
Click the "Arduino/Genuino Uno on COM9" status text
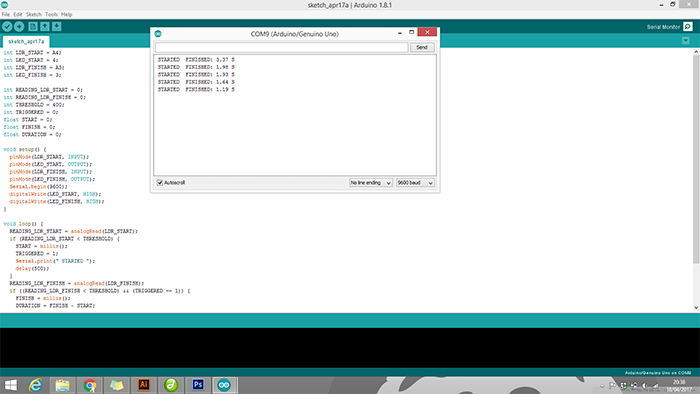(658, 373)
